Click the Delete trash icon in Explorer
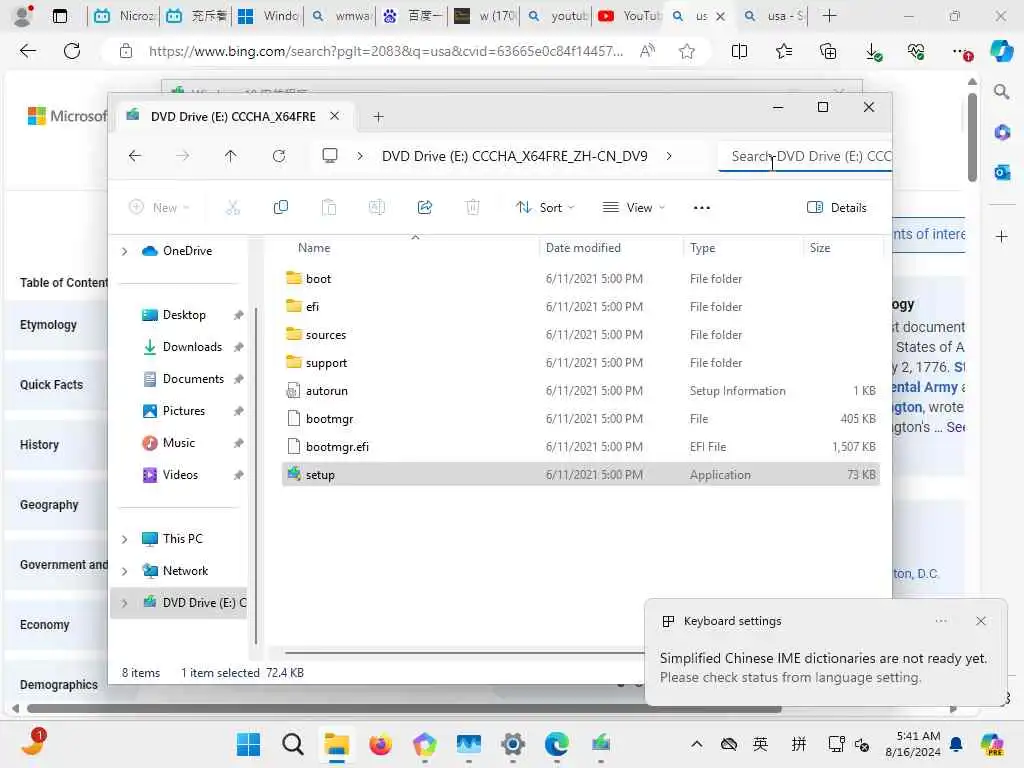1024x768 pixels. 472,208
